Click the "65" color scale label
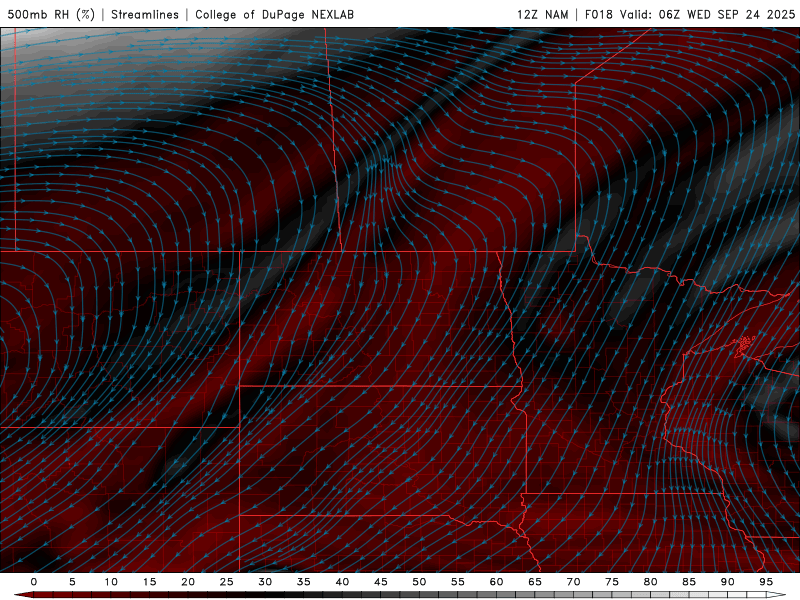The height and width of the screenshot is (600, 800). tap(535, 582)
